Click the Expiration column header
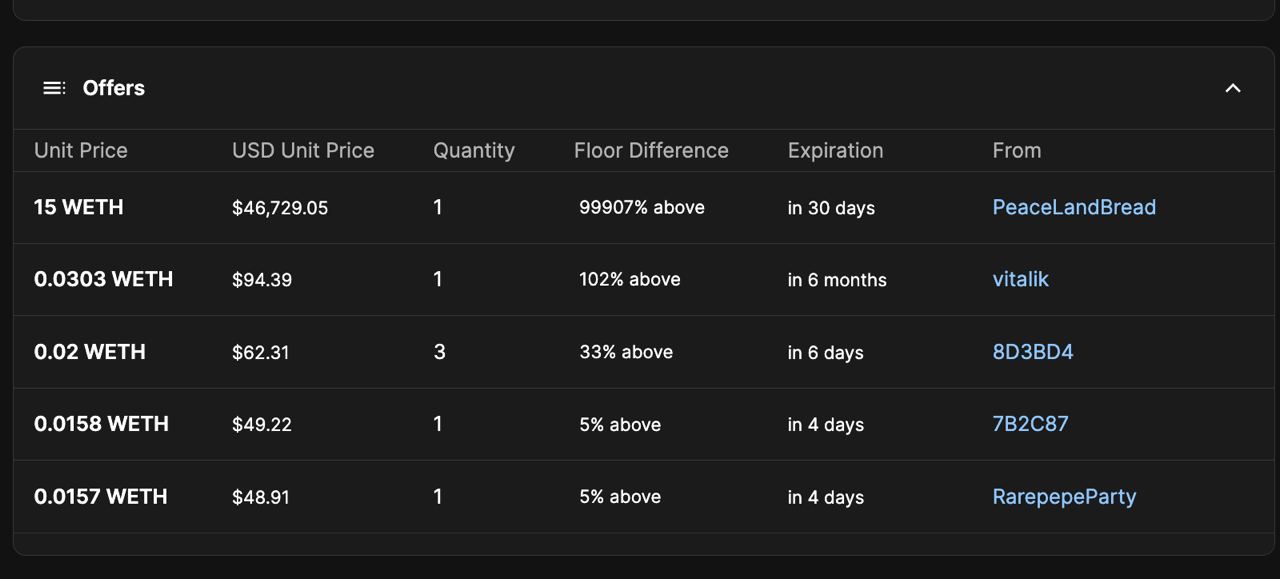 [x=835, y=151]
